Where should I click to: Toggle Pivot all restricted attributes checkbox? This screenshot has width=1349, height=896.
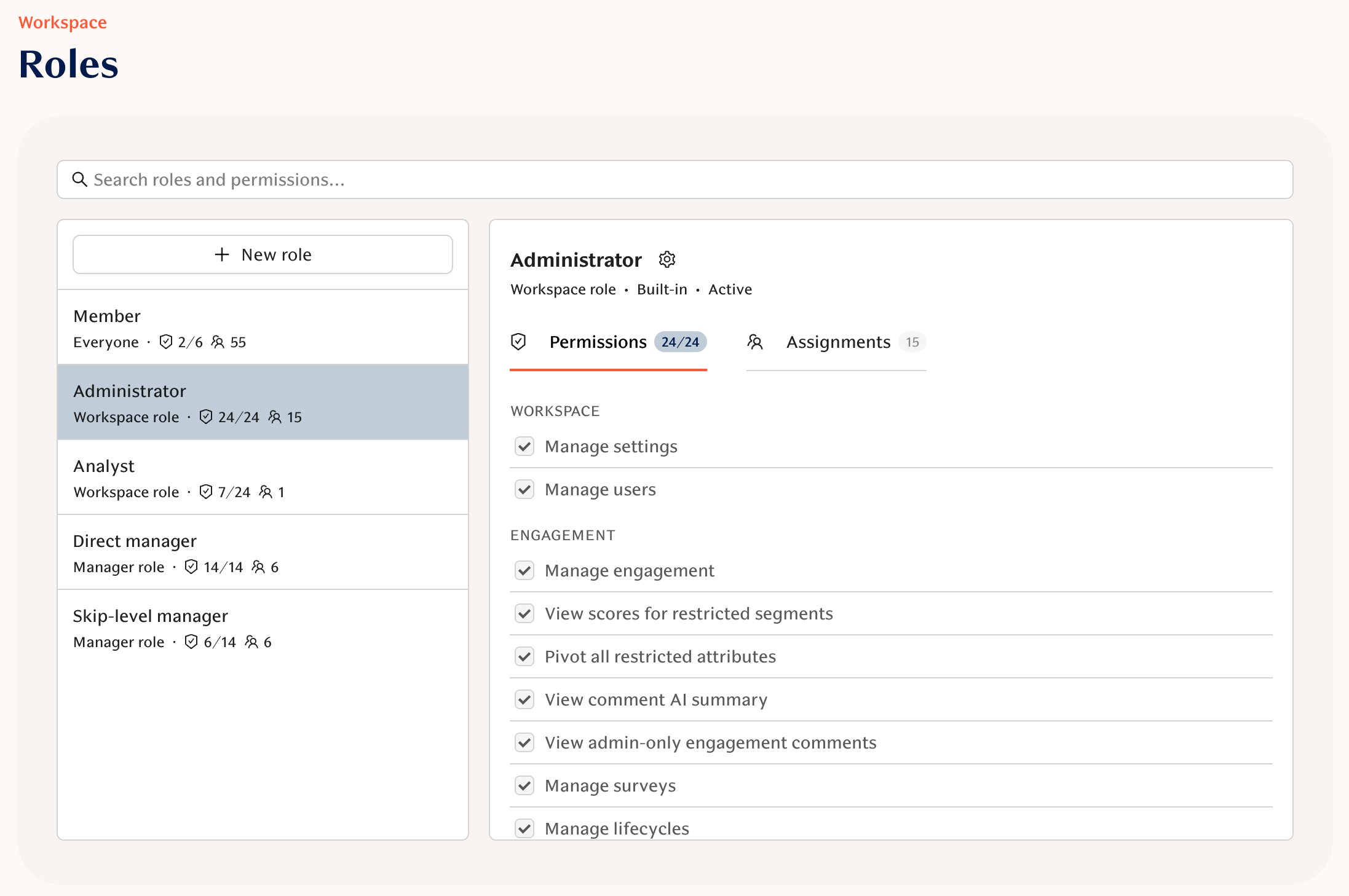524,656
